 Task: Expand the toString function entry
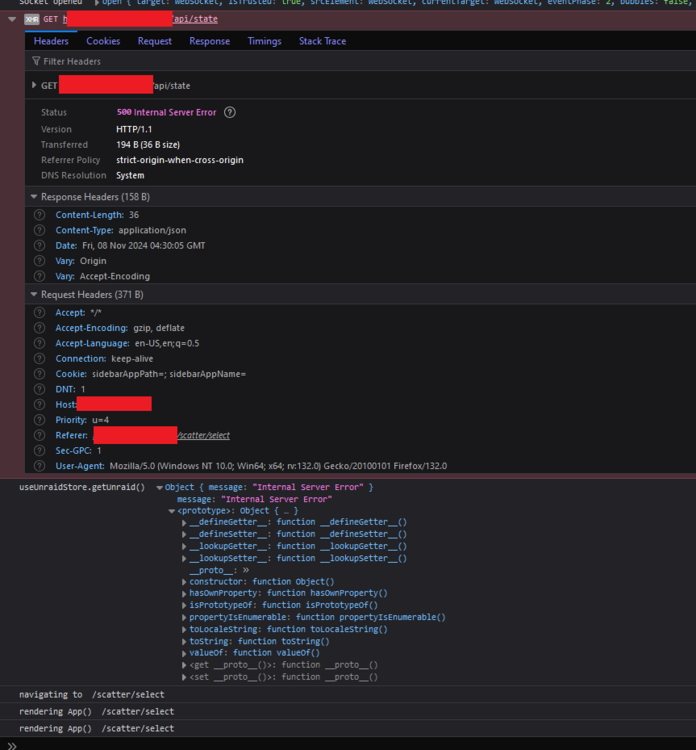pos(184,641)
